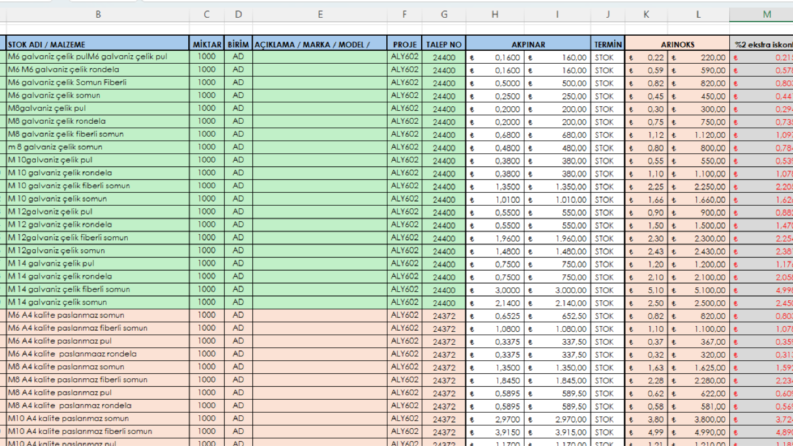This screenshot has height=446, width=793.
Task: Select column H header
Action: click(x=495, y=15)
